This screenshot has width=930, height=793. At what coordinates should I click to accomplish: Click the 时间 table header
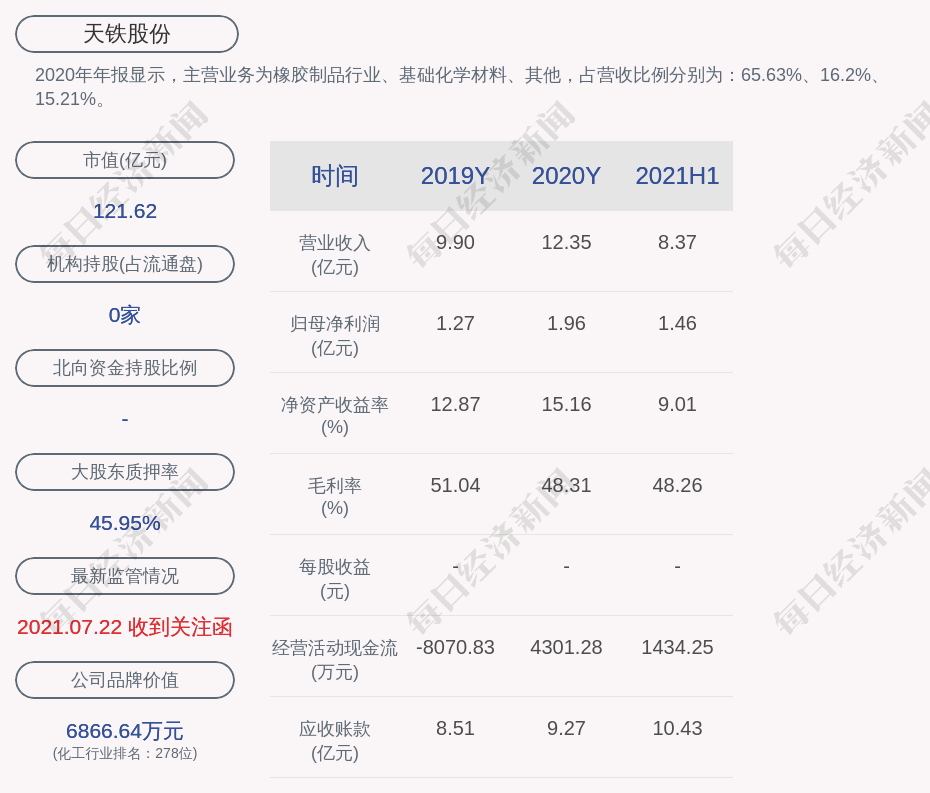(x=335, y=176)
